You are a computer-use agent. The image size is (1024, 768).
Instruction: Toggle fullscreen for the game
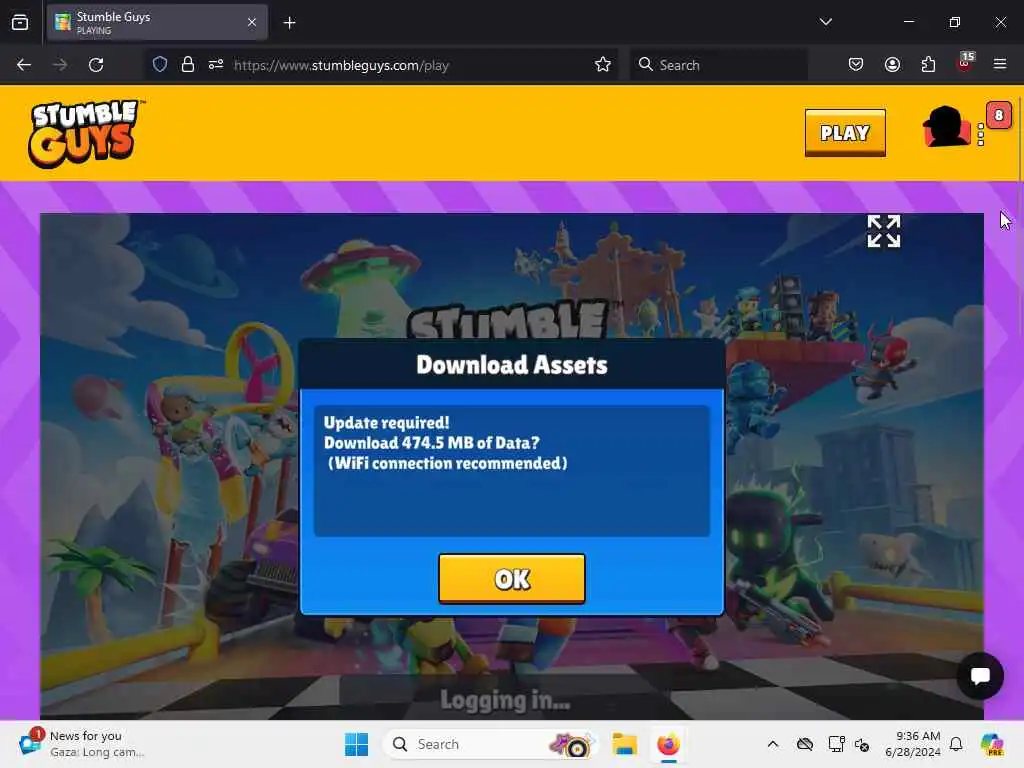(x=884, y=231)
